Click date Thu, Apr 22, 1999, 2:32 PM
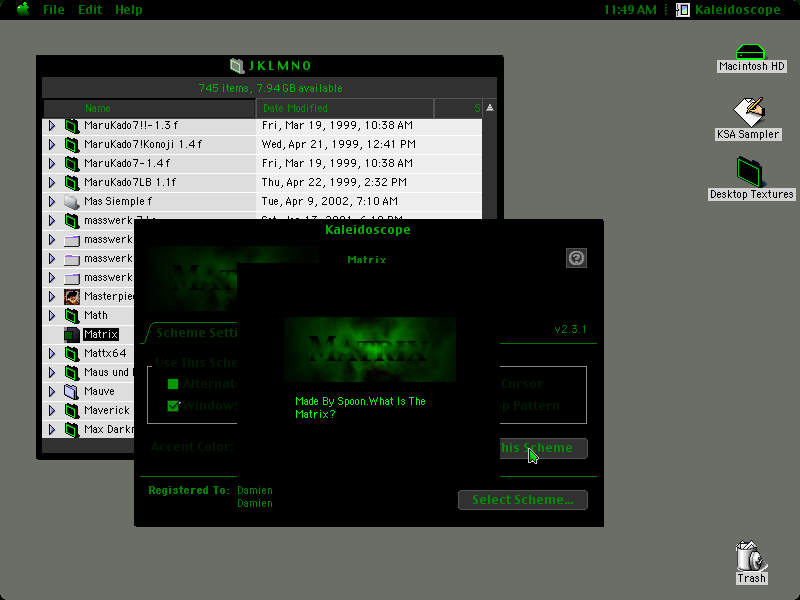Viewport: 800px width, 600px height. point(334,182)
